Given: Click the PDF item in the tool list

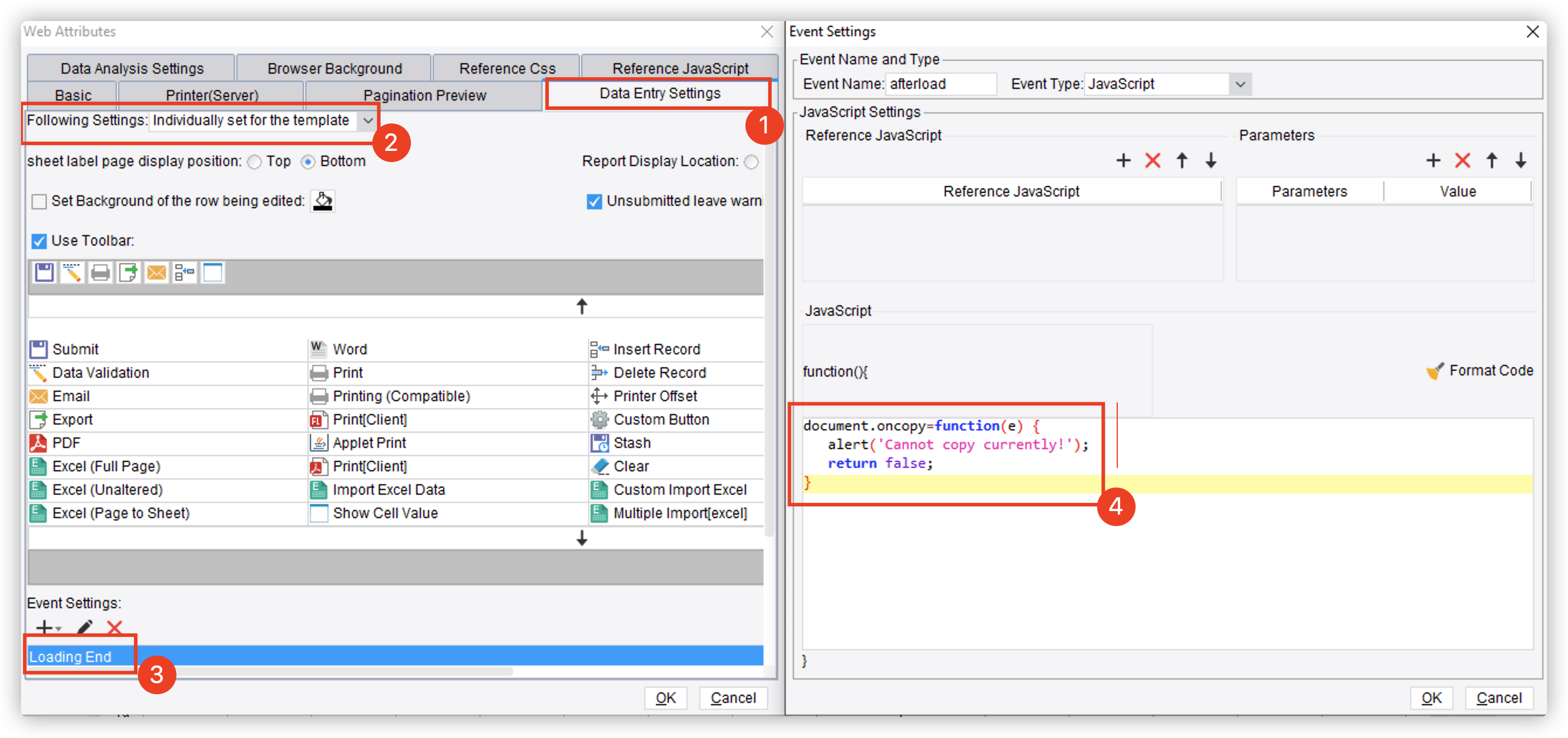Looking at the screenshot, I should coord(65,443).
